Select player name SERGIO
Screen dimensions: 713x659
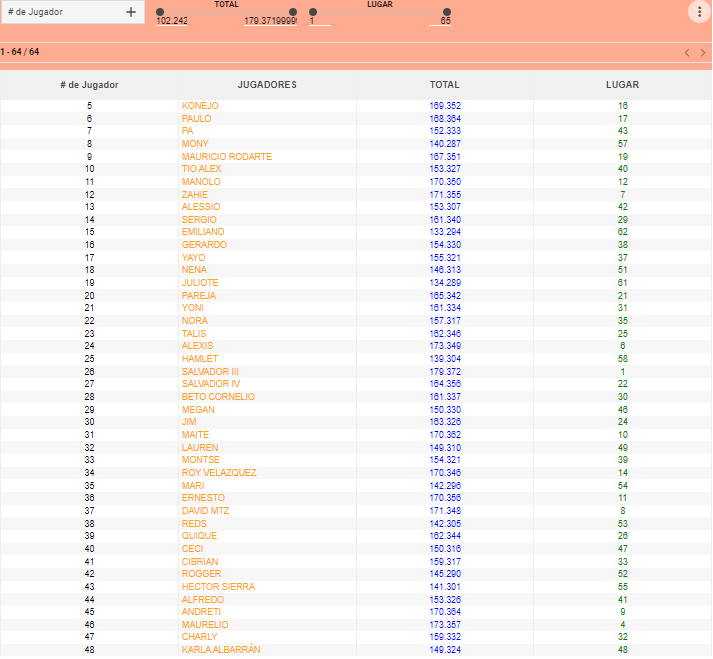(x=199, y=220)
